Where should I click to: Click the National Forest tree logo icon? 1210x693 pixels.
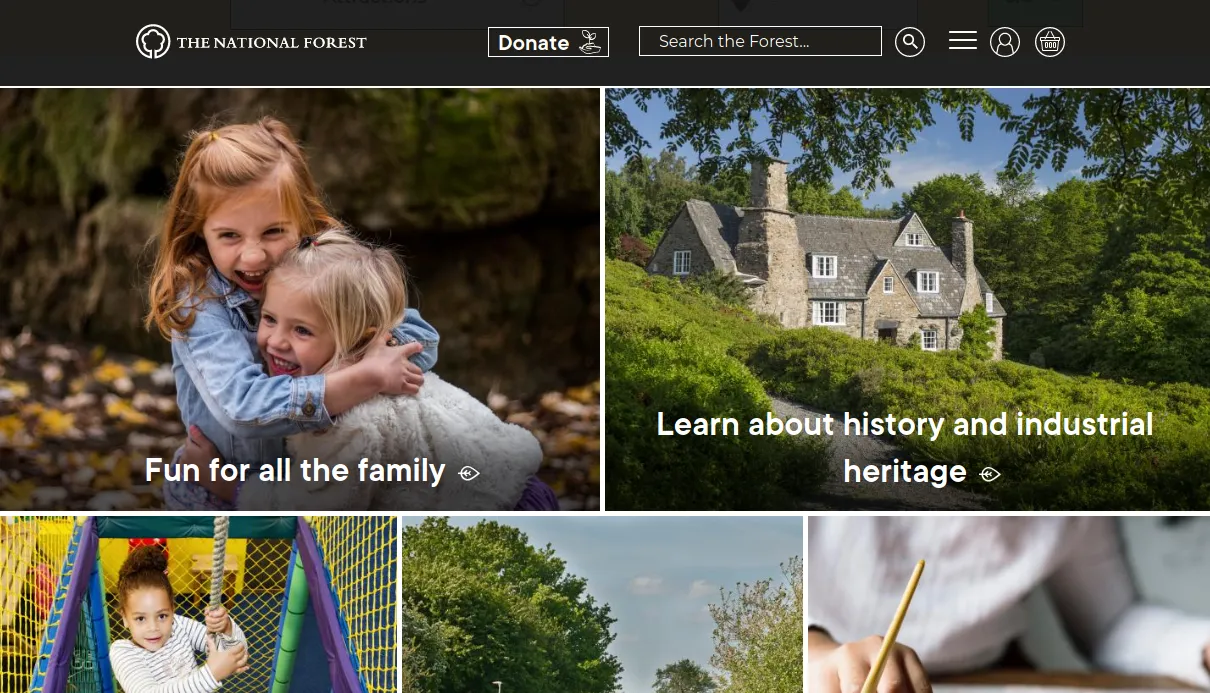153,42
